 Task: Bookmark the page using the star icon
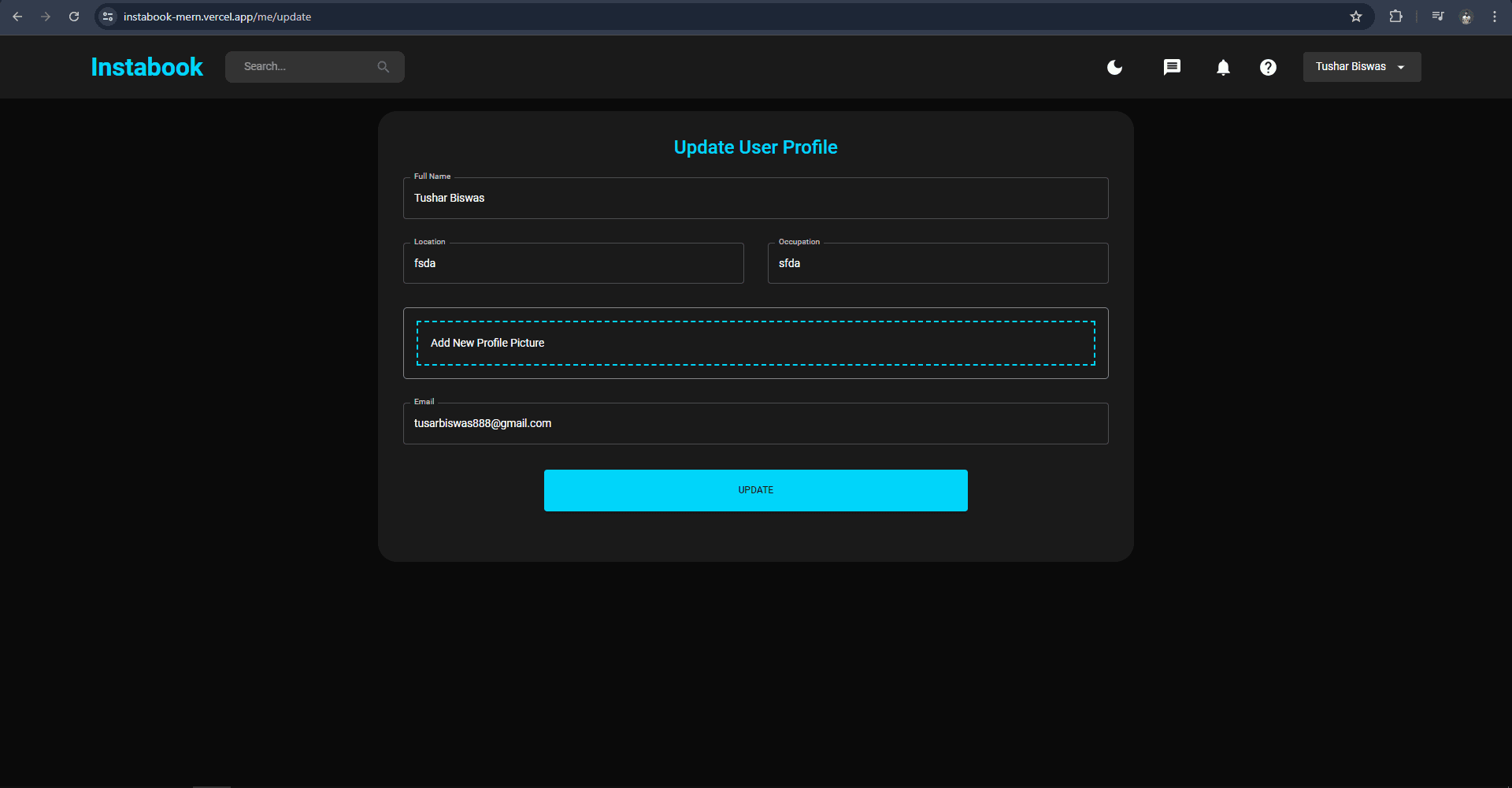pyautogui.click(x=1356, y=16)
